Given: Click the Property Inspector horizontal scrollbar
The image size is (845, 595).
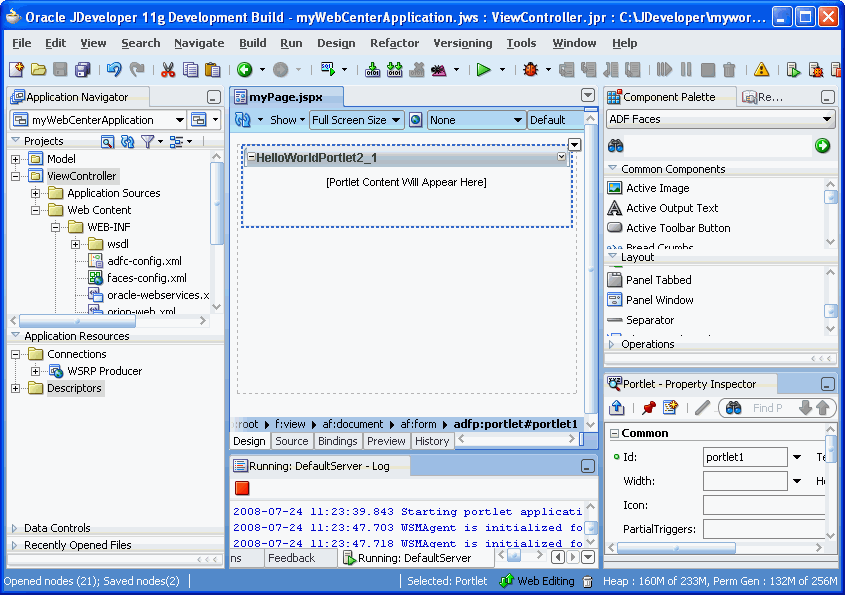Looking at the screenshot, I should 676,548.
